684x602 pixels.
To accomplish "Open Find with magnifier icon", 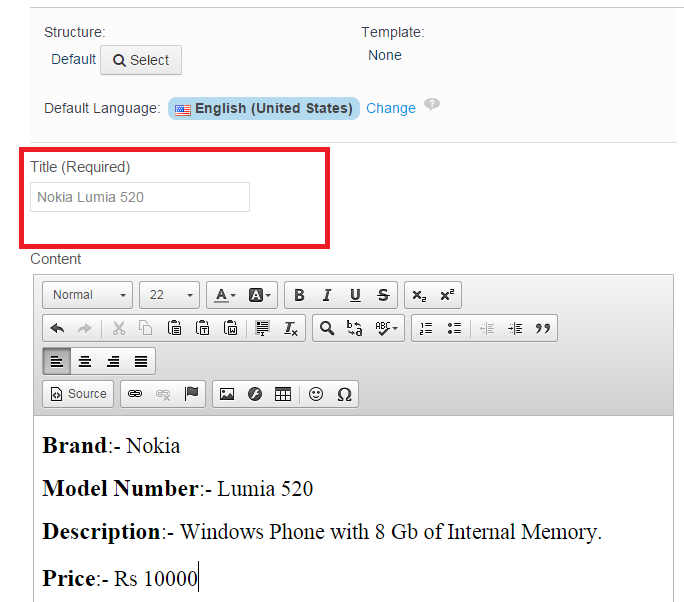I will point(327,328).
